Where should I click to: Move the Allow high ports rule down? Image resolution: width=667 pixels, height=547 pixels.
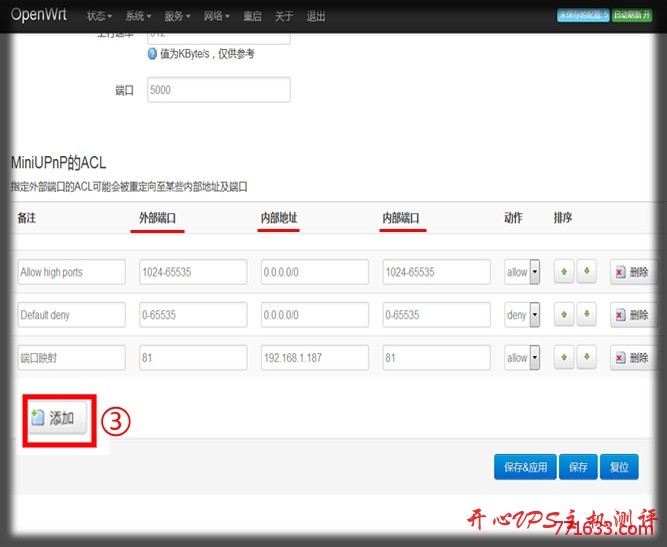click(x=587, y=272)
